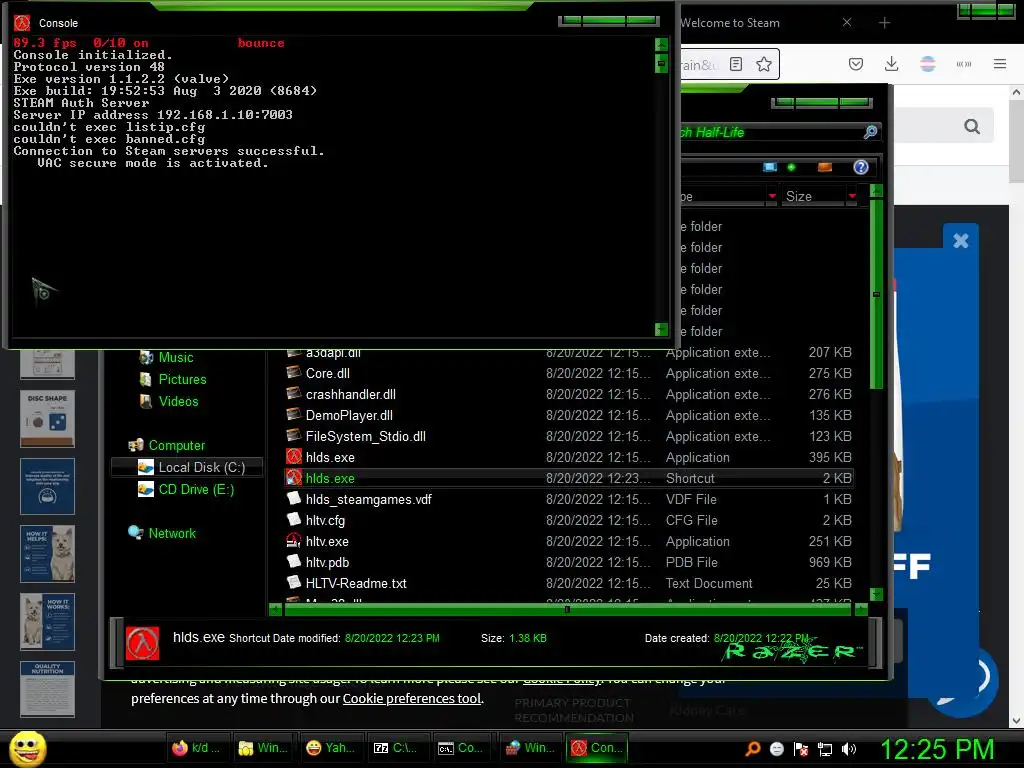
Task: Click the Explorer preview pane icon
Action: click(825, 167)
